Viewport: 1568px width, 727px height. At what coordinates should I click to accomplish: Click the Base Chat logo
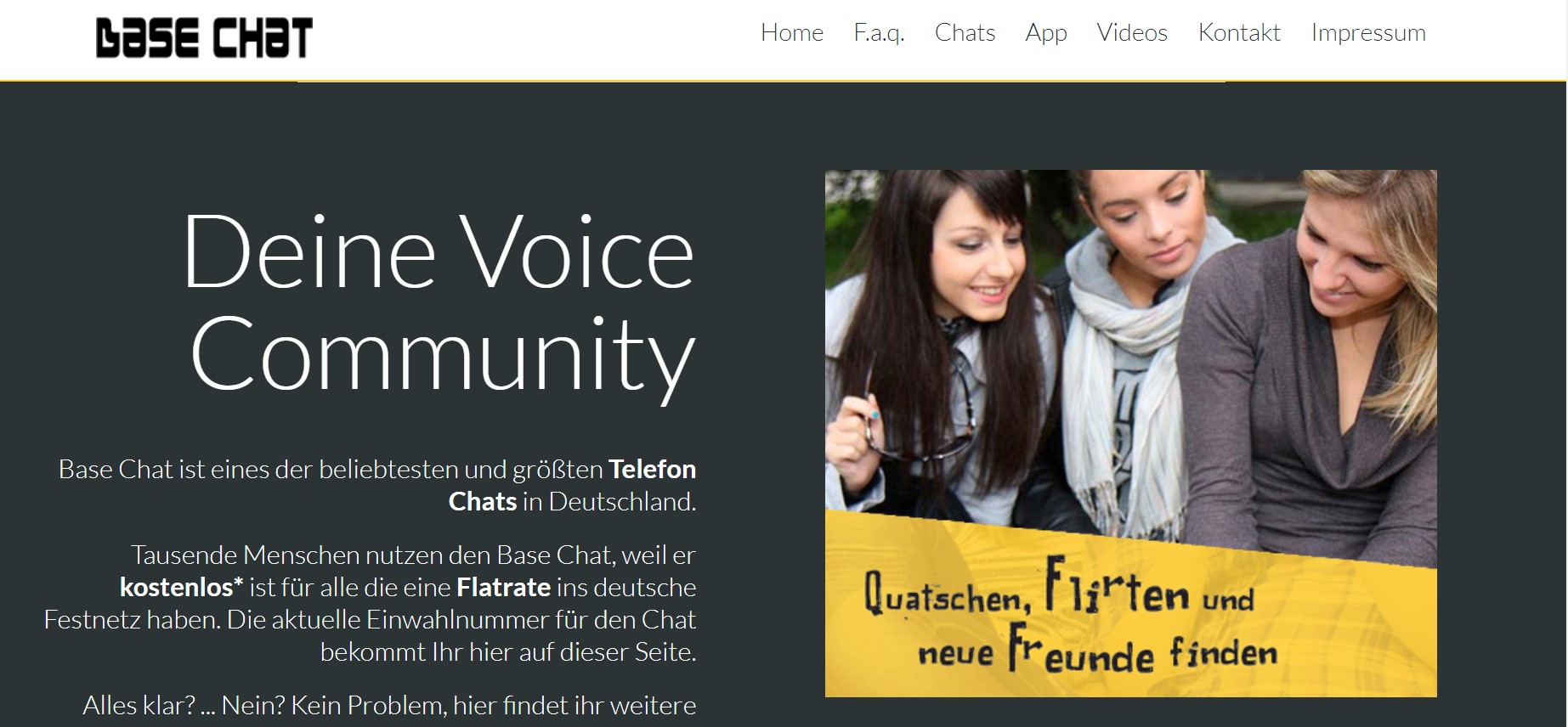pyautogui.click(x=204, y=37)
